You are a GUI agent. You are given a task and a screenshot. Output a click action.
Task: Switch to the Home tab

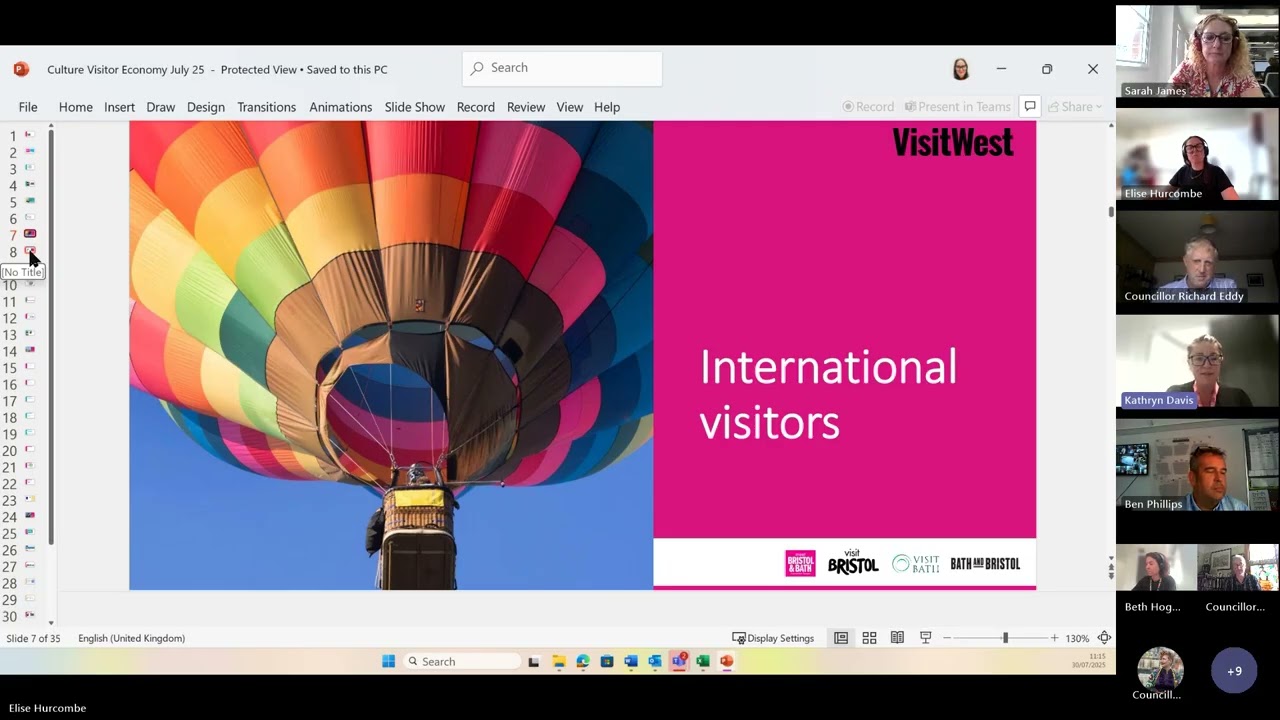click(75, 107)
